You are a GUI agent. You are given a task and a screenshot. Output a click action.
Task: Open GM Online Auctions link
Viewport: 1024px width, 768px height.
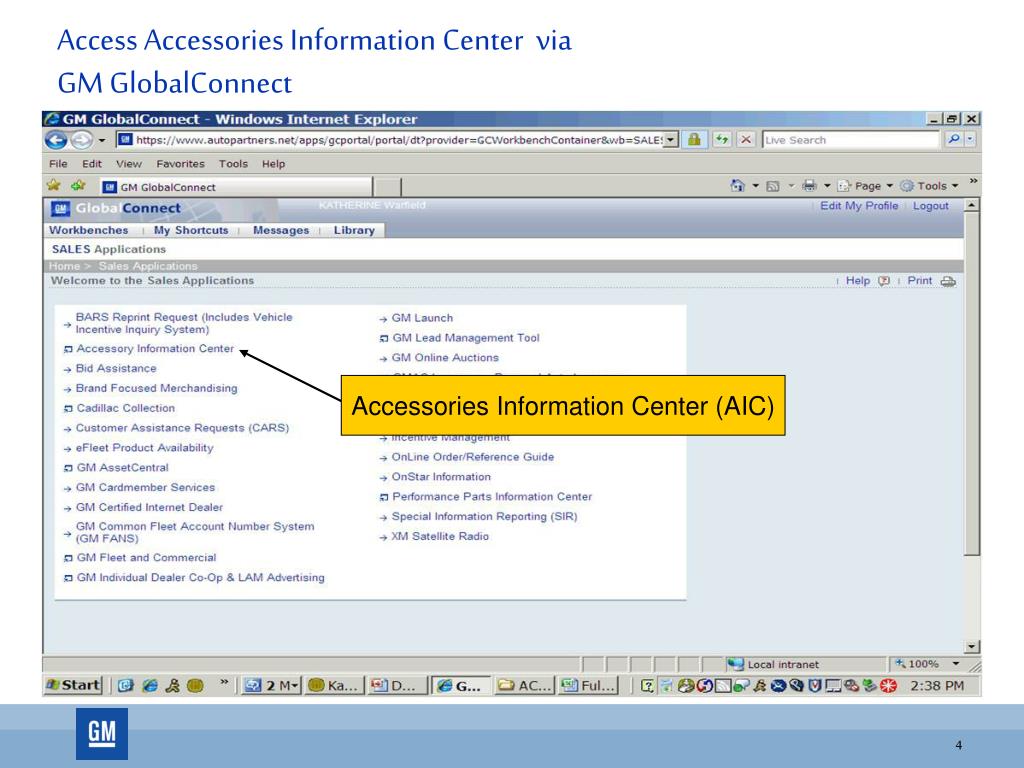coord(445,358)
